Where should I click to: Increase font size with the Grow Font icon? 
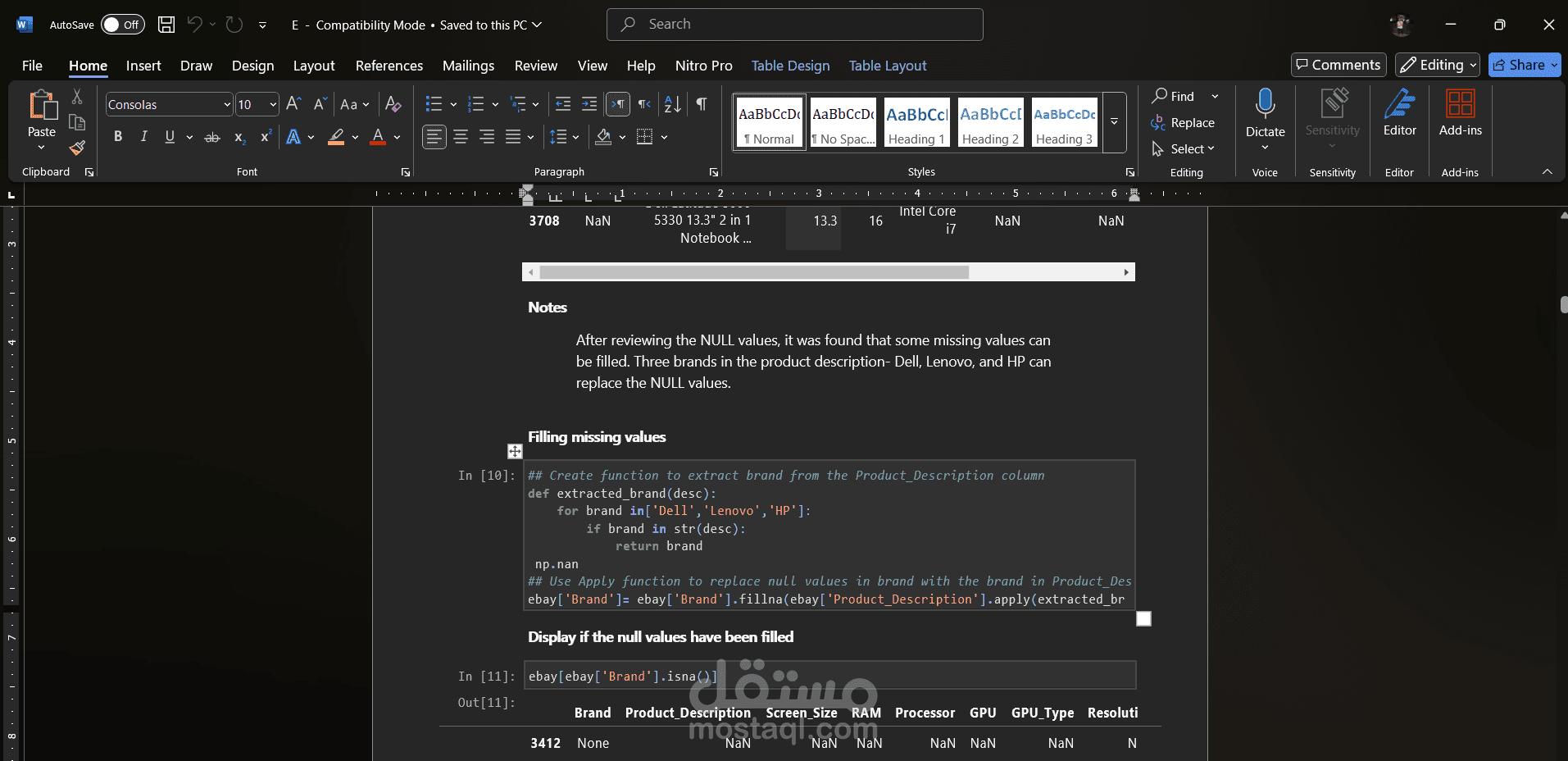click(x=293, y=104)
